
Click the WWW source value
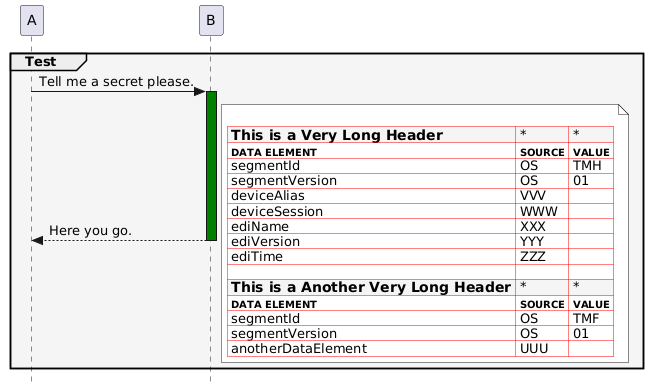538,211
